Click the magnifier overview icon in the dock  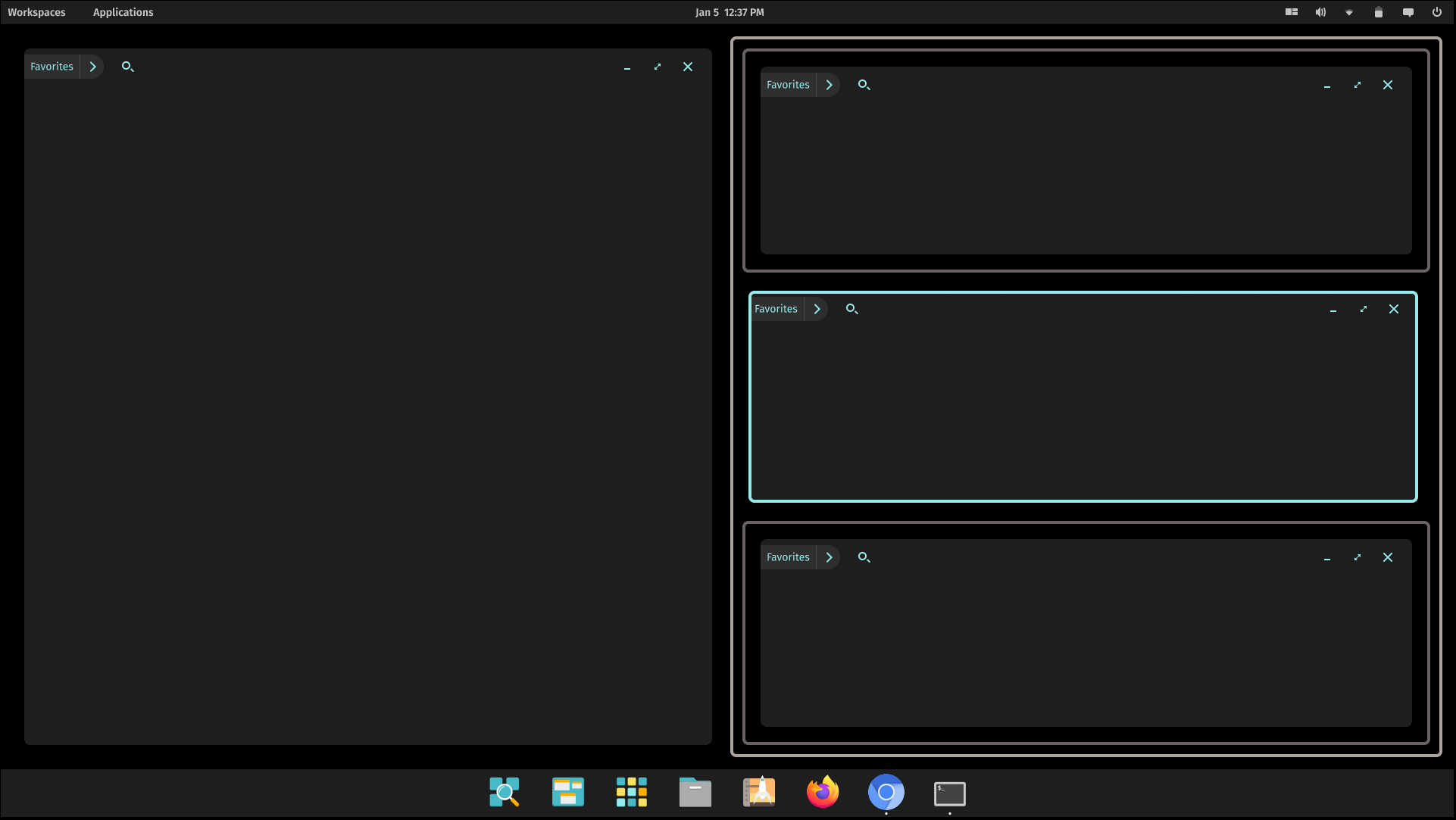point(505,793)
